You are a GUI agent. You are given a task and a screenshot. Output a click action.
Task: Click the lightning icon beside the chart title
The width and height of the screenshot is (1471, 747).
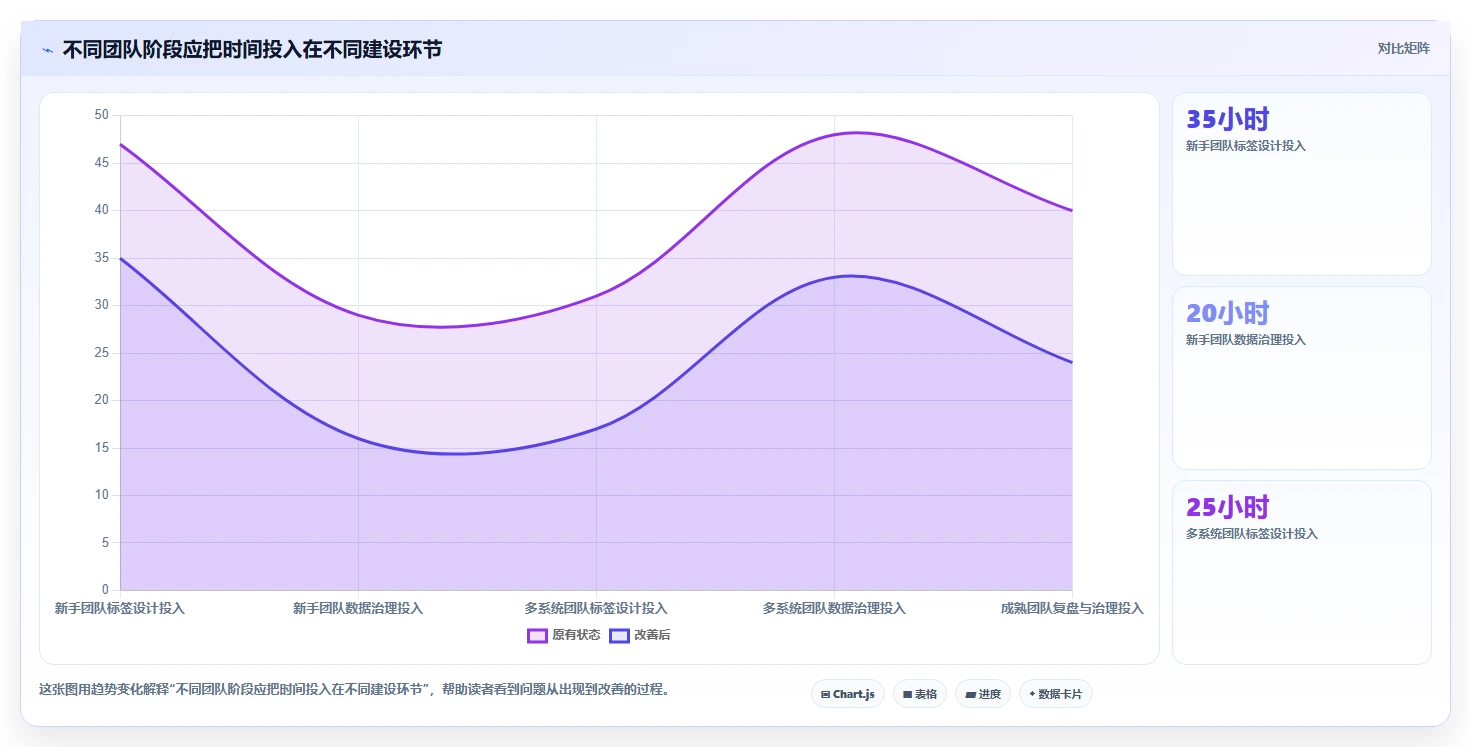[47, 50]
